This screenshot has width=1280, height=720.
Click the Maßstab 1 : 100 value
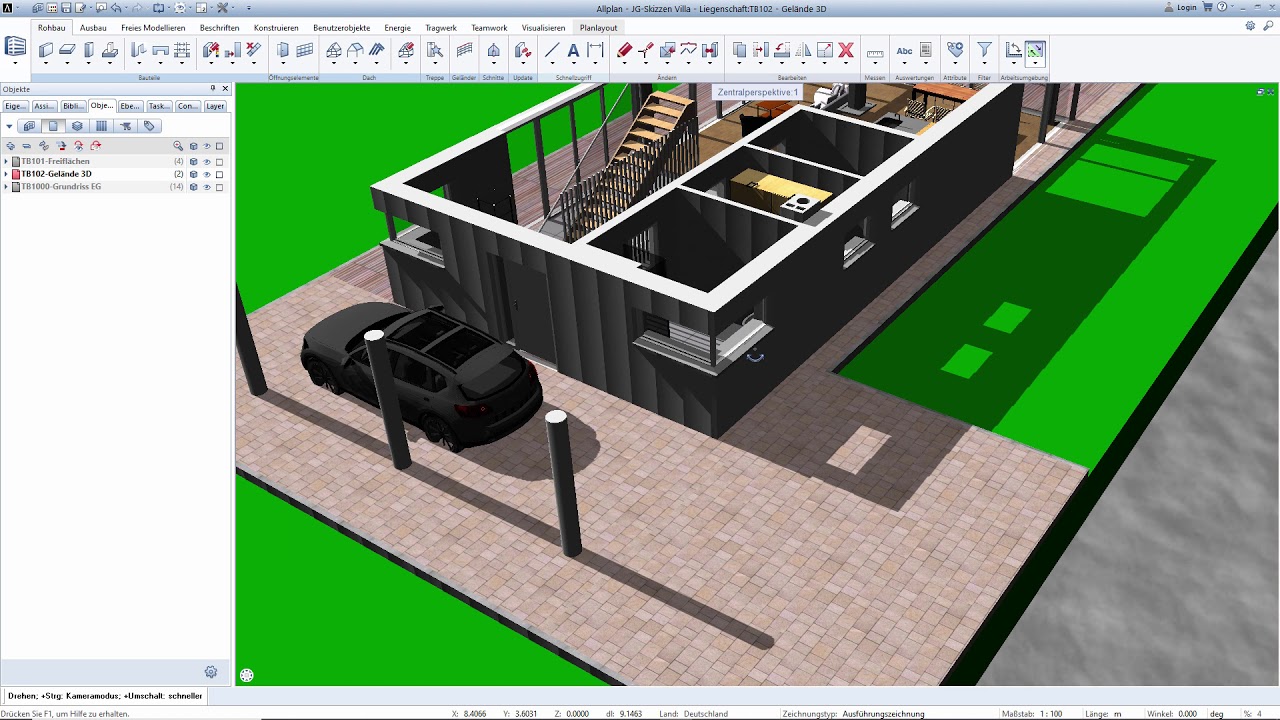(1051, 714)
